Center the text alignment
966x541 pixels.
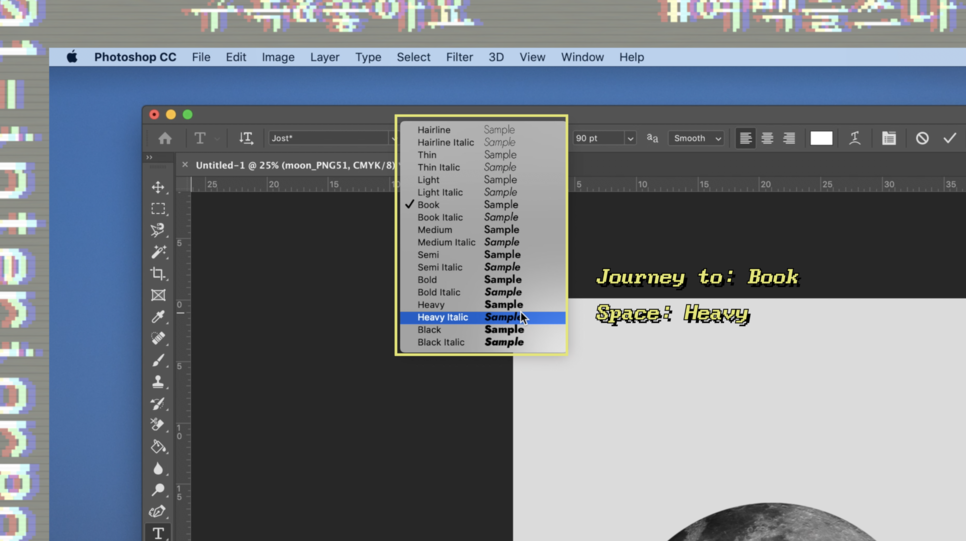[767, 138]
